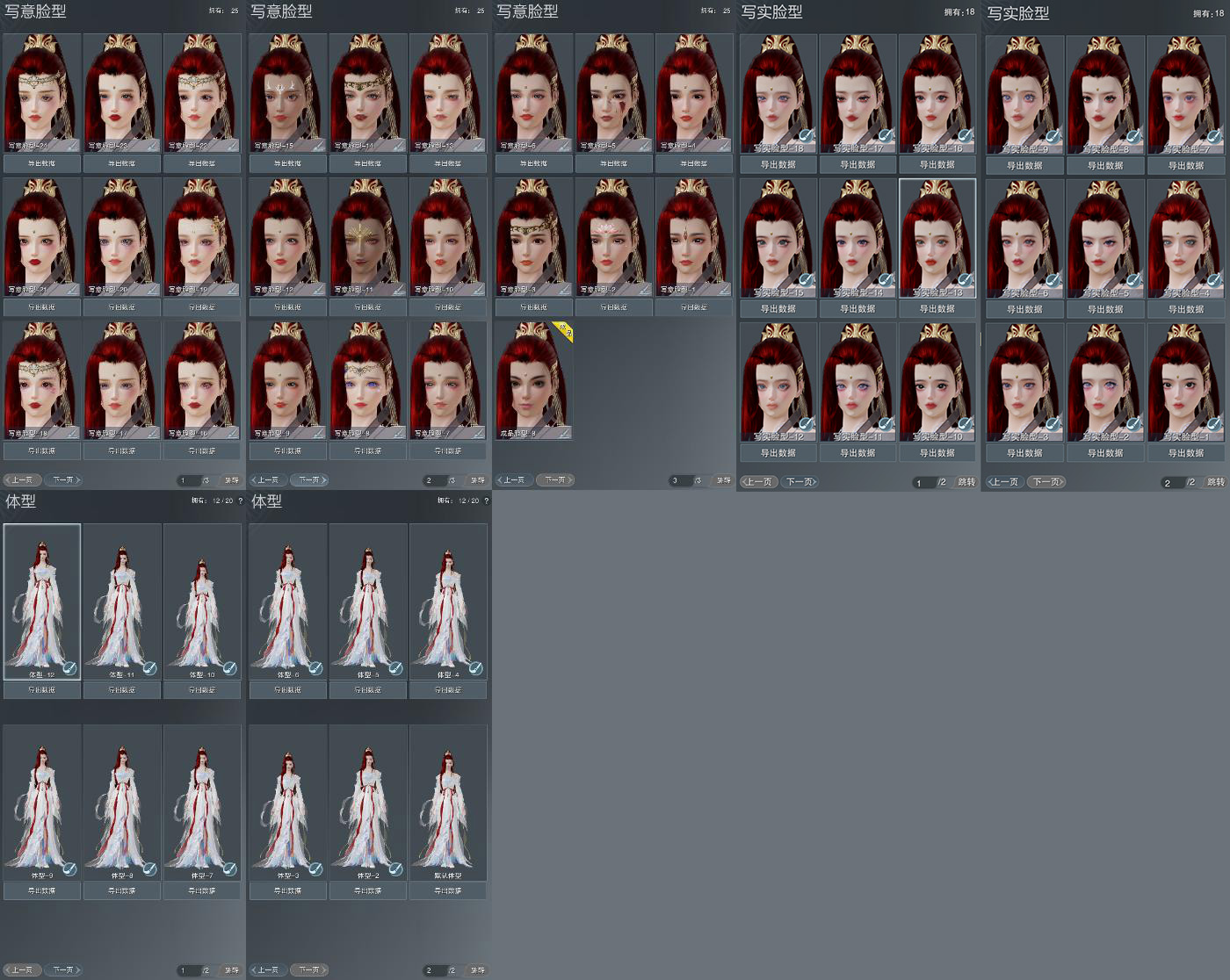1230x980 pixels.
Task: Click the export button under 体型-11
Action: click(122, 690)
